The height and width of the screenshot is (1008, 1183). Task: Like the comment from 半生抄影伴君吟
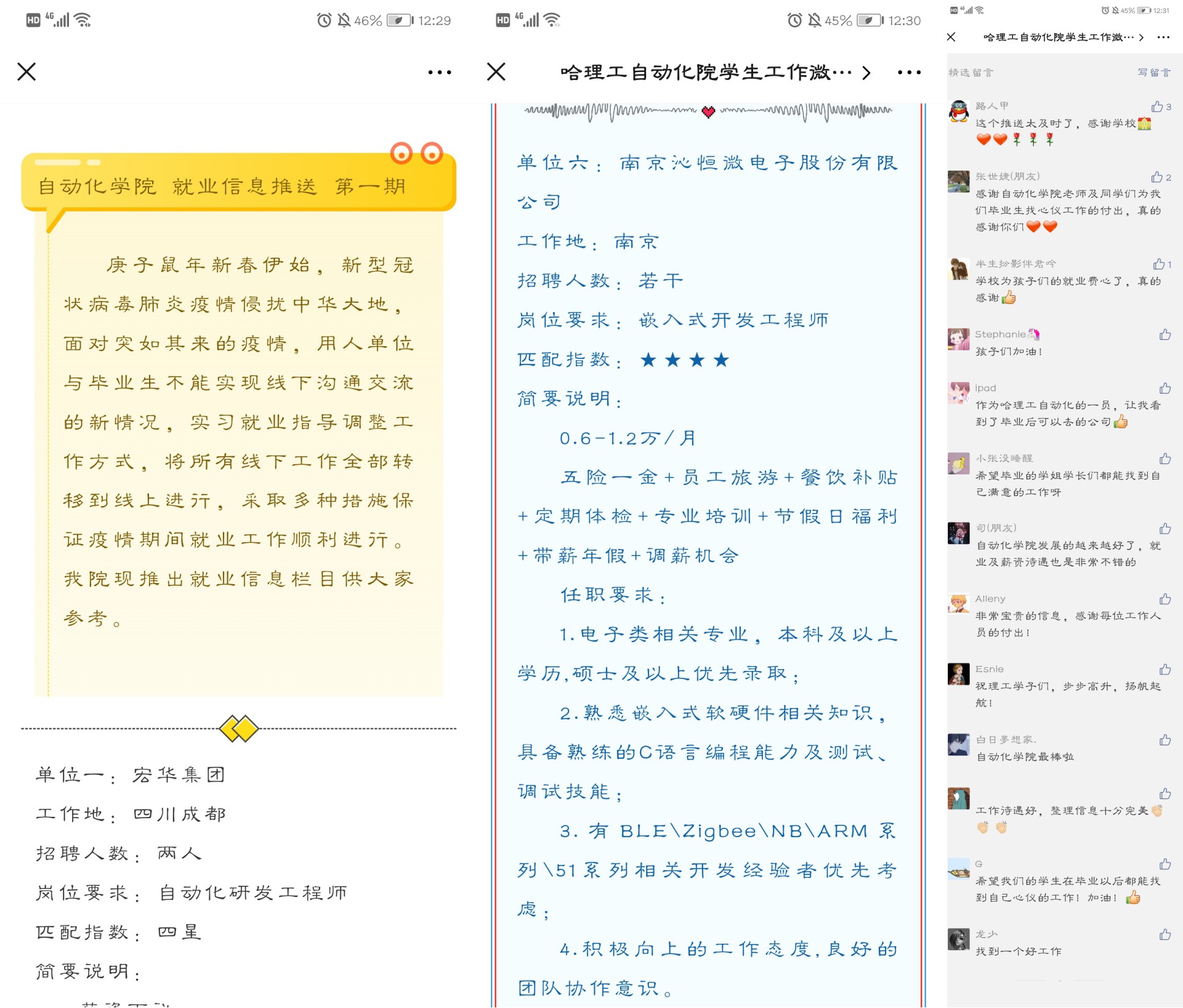(1158, 264)
